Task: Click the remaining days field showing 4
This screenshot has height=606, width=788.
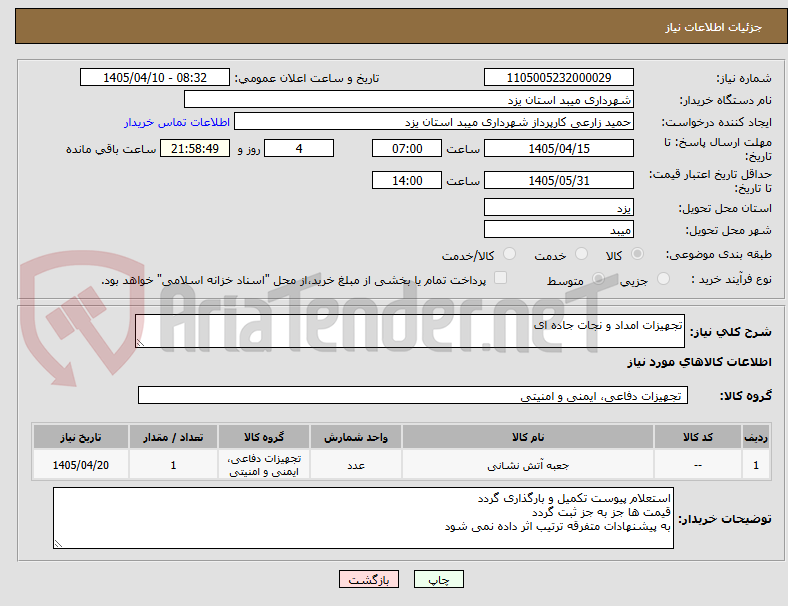Action: coord(299,148)
